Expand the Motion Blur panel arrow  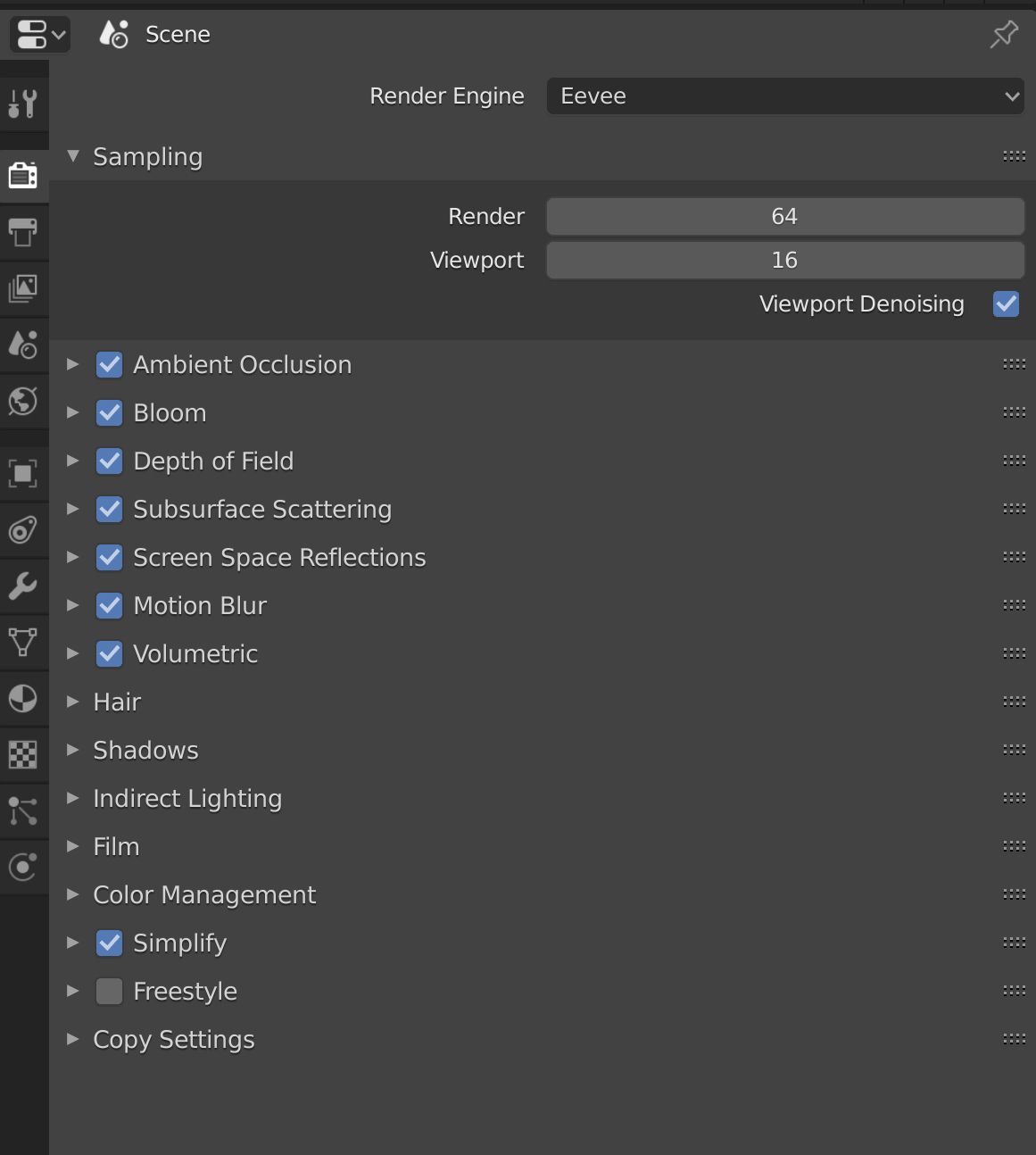(73, 605)
